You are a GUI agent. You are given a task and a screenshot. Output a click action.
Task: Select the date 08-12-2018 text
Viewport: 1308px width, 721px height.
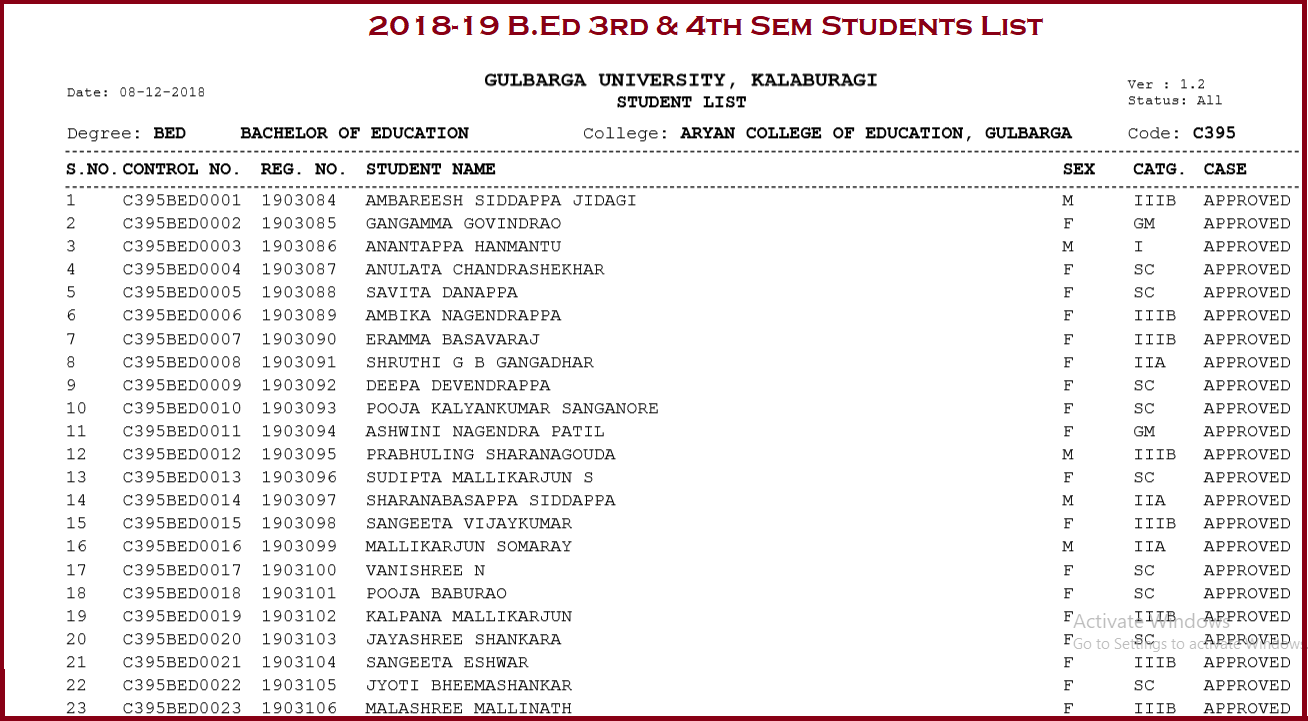pos(161,92)
